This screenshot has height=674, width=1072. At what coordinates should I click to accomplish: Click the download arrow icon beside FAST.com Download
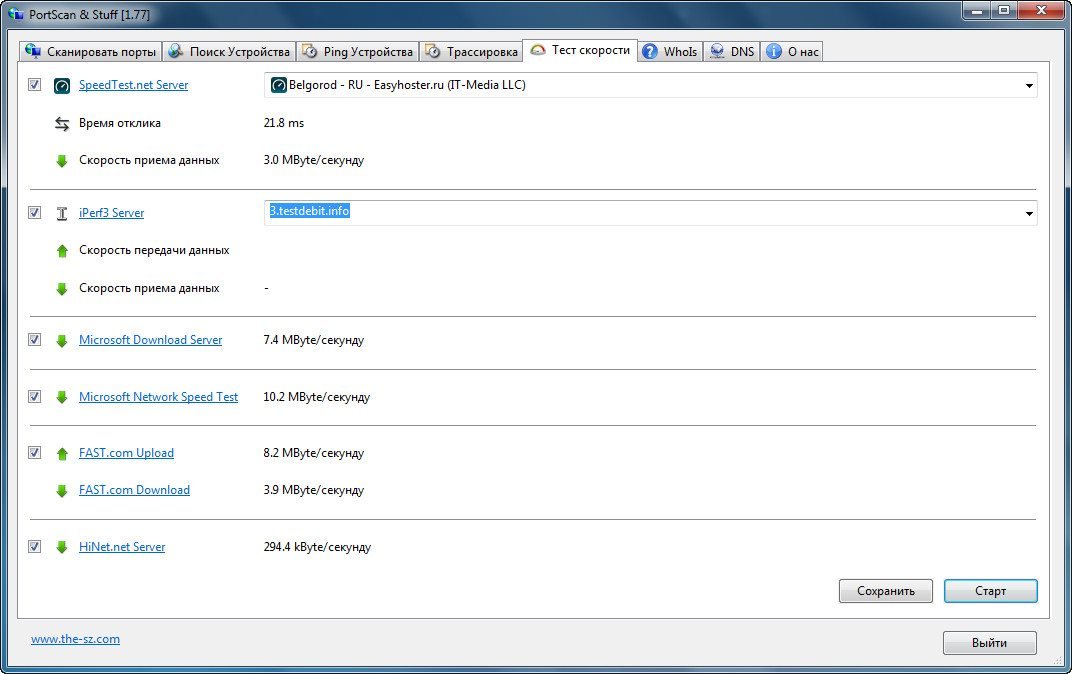pos(62,491)
